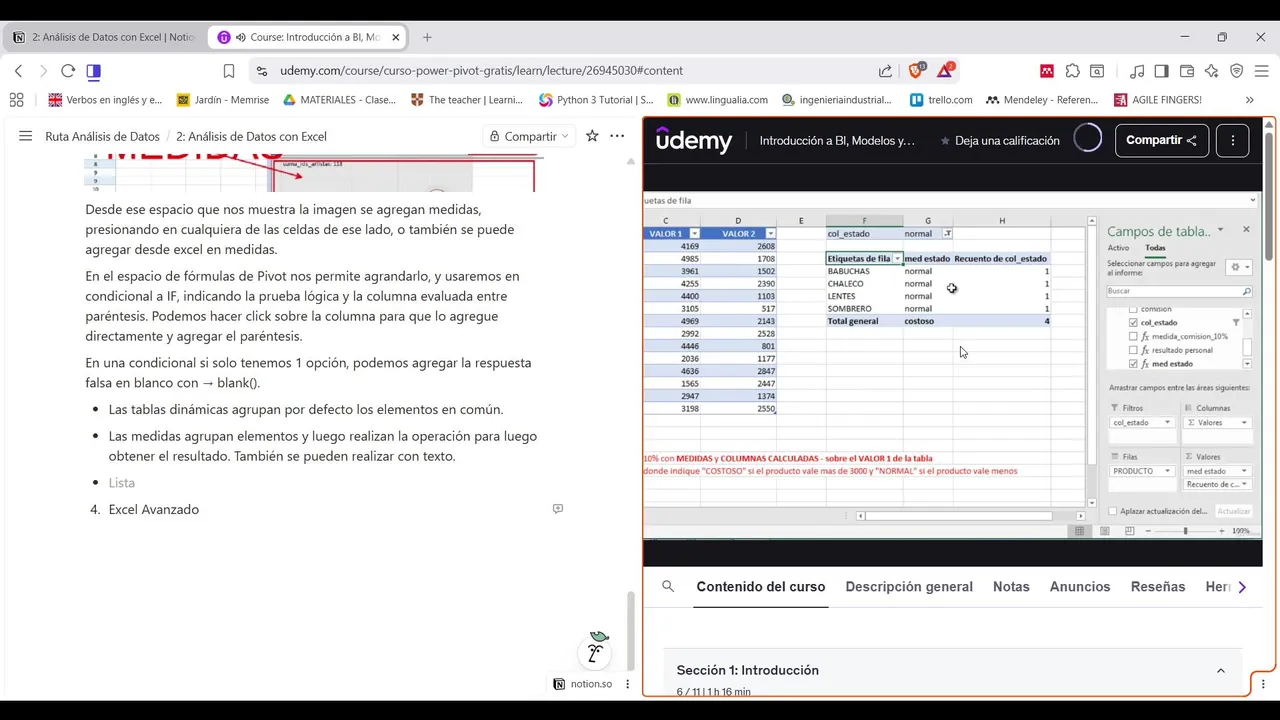The height and width of the screenshot is (720, 1280).
Task: Reload the page with the browser refresh icon
Action: coord(68,71)
